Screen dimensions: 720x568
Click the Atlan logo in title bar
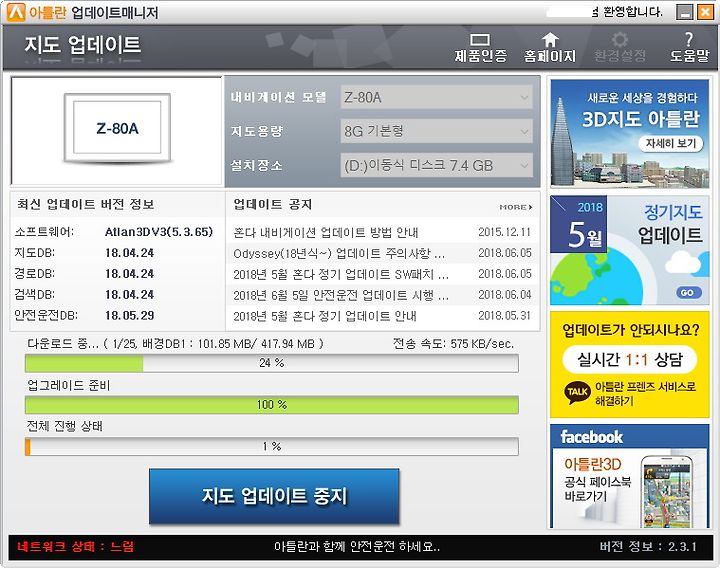click(16, 12)
